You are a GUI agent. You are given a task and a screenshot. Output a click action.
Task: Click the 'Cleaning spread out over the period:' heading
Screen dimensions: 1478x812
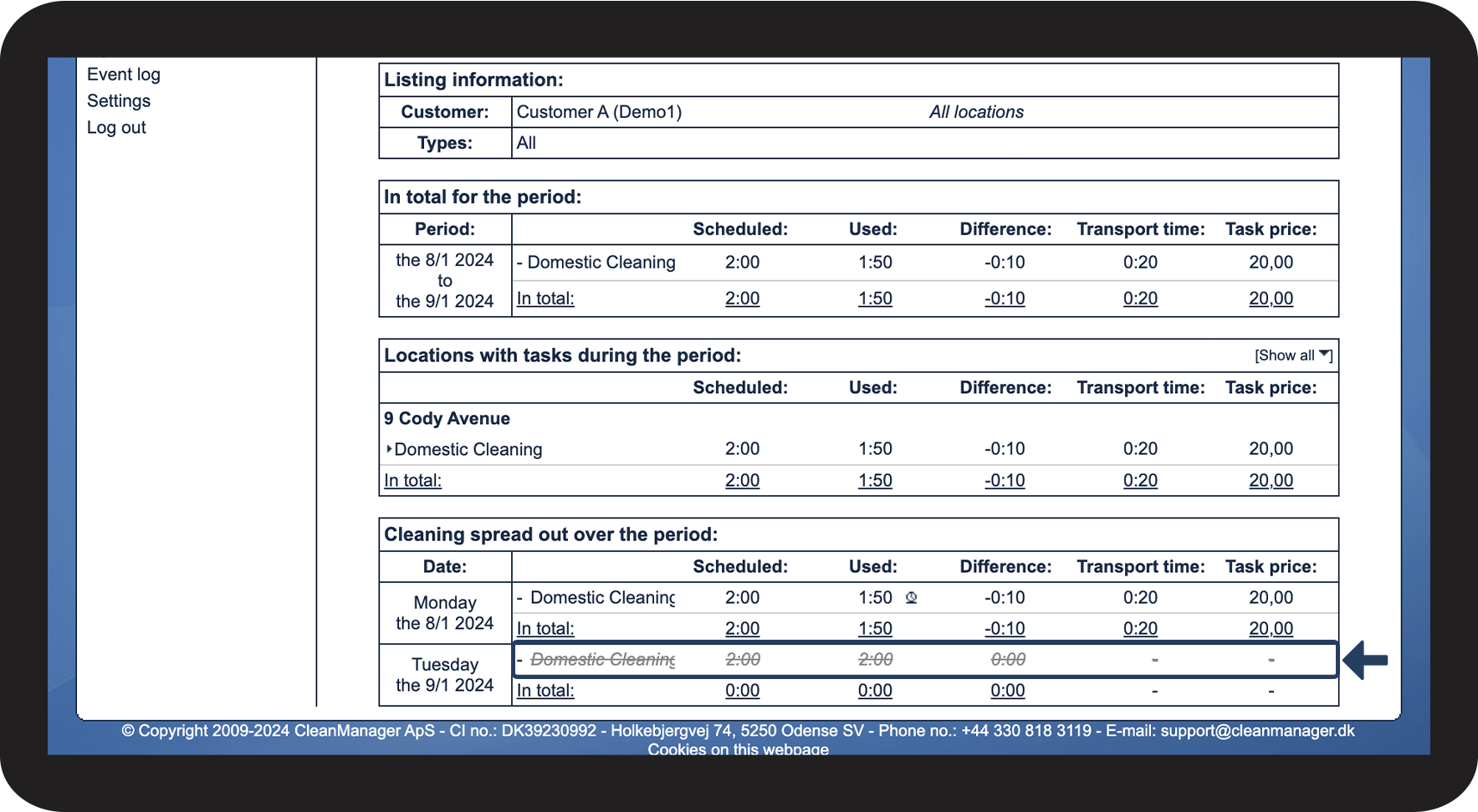pos(550,534)
